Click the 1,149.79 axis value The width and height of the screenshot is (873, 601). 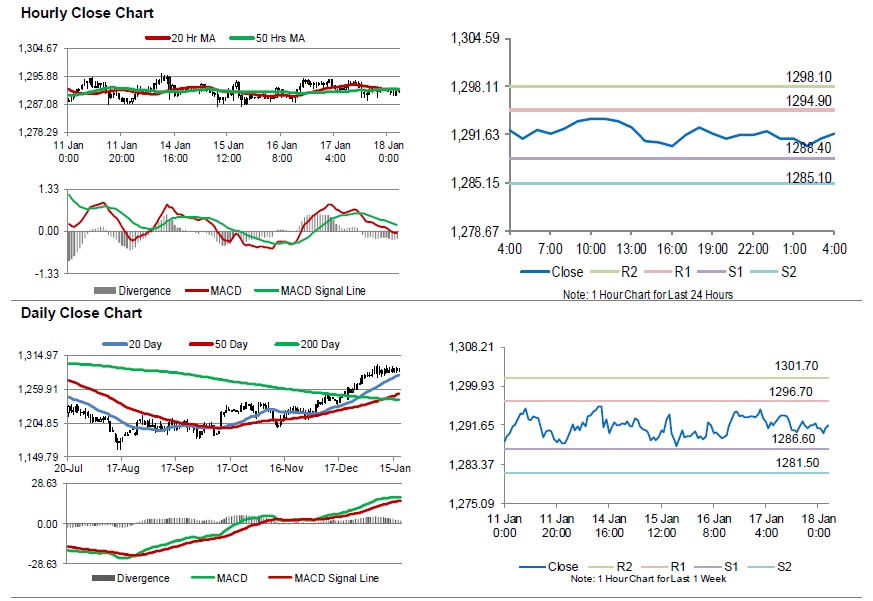click(x=38, y=457)
